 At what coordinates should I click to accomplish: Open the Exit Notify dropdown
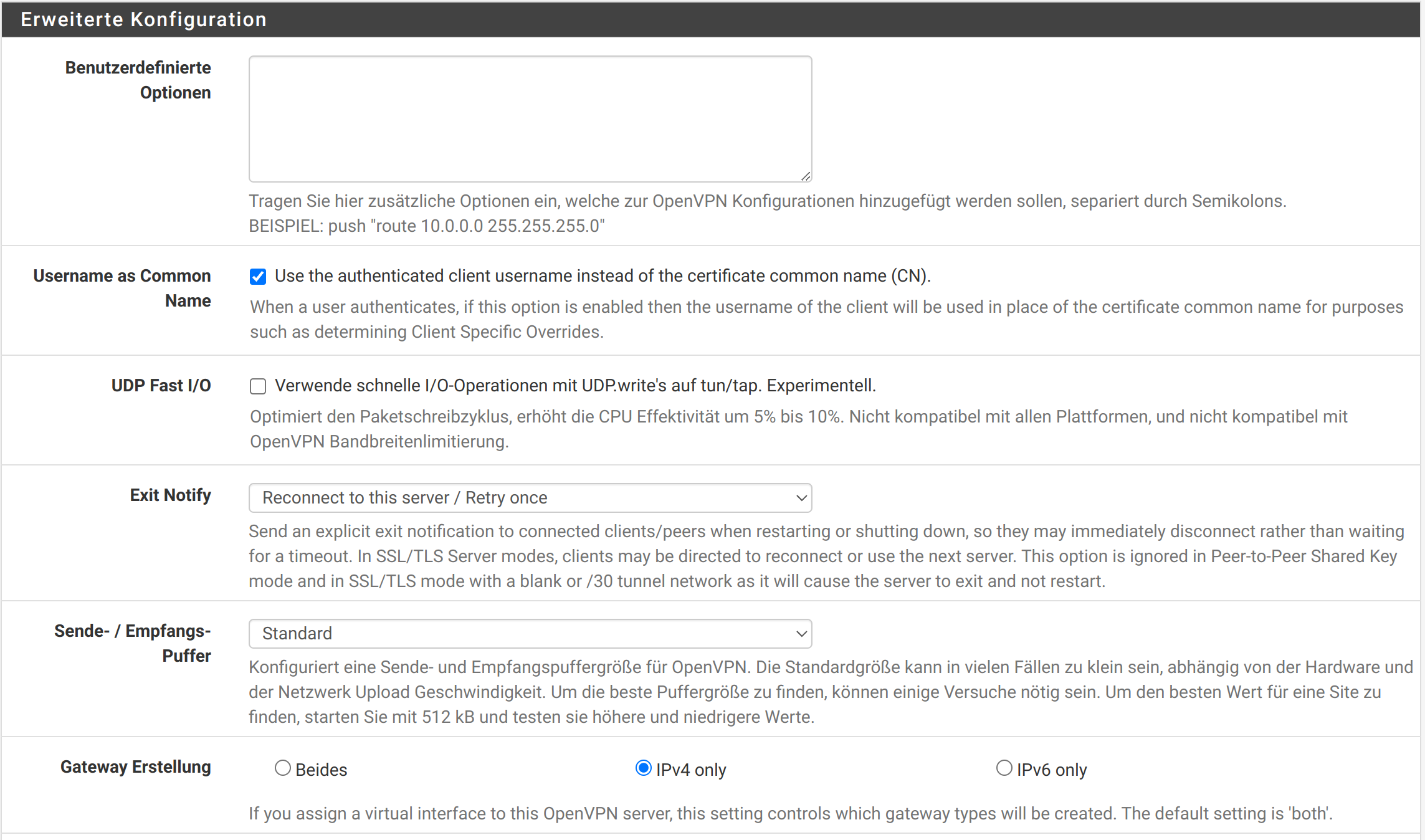[530, 498]
